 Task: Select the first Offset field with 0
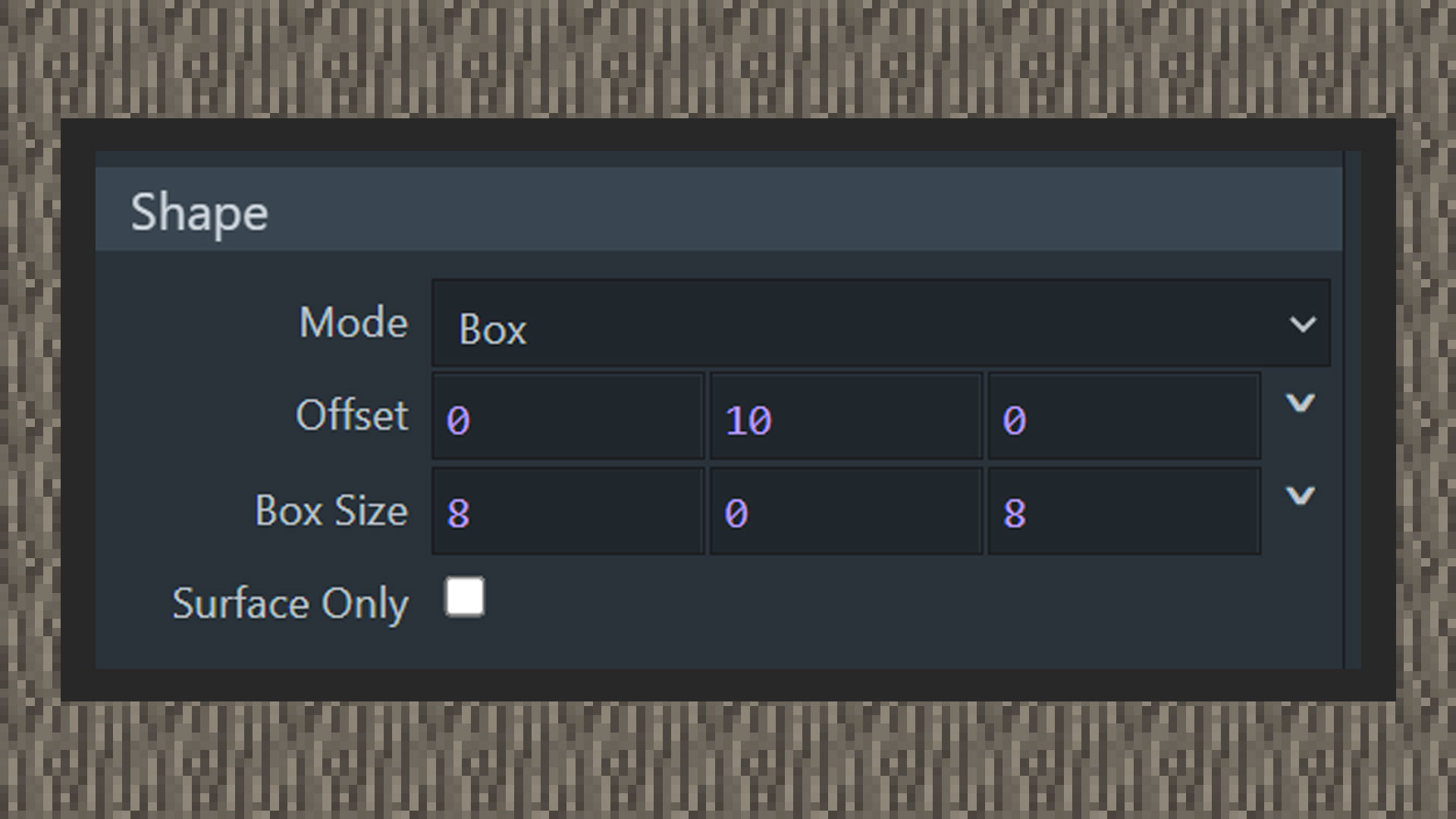[568, 416]
